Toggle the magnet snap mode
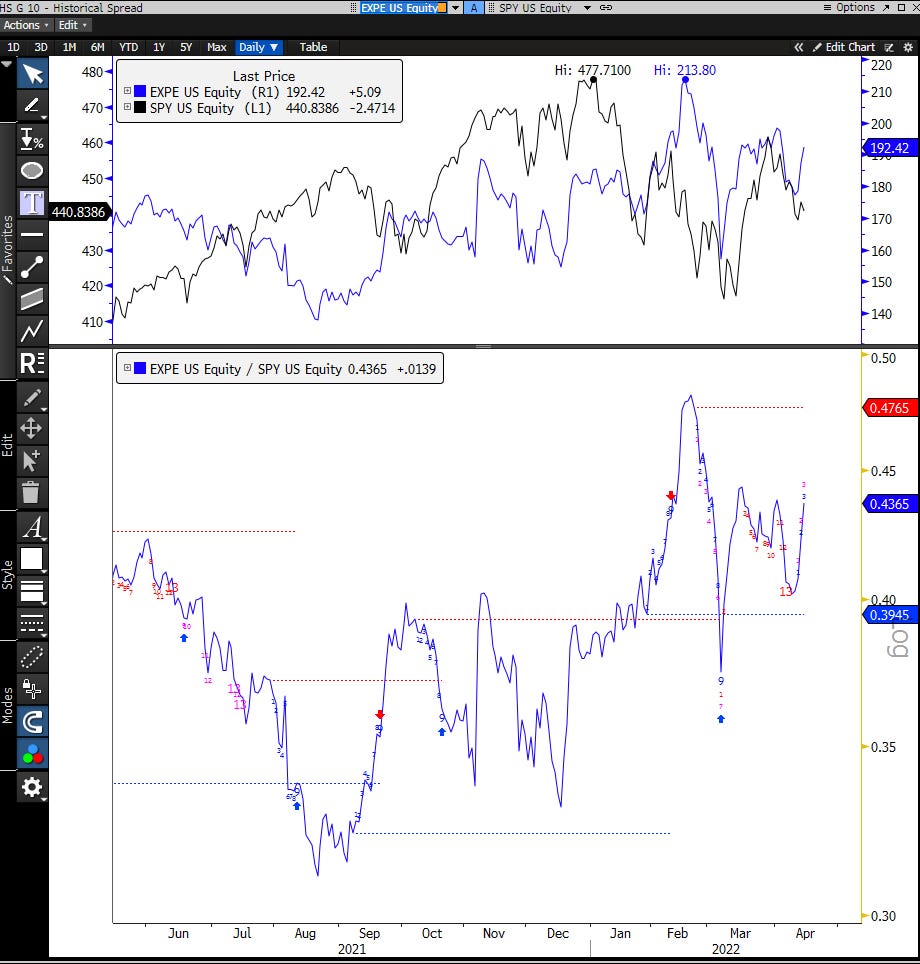This screenshot has height=964, width=920. click(32, 722)
